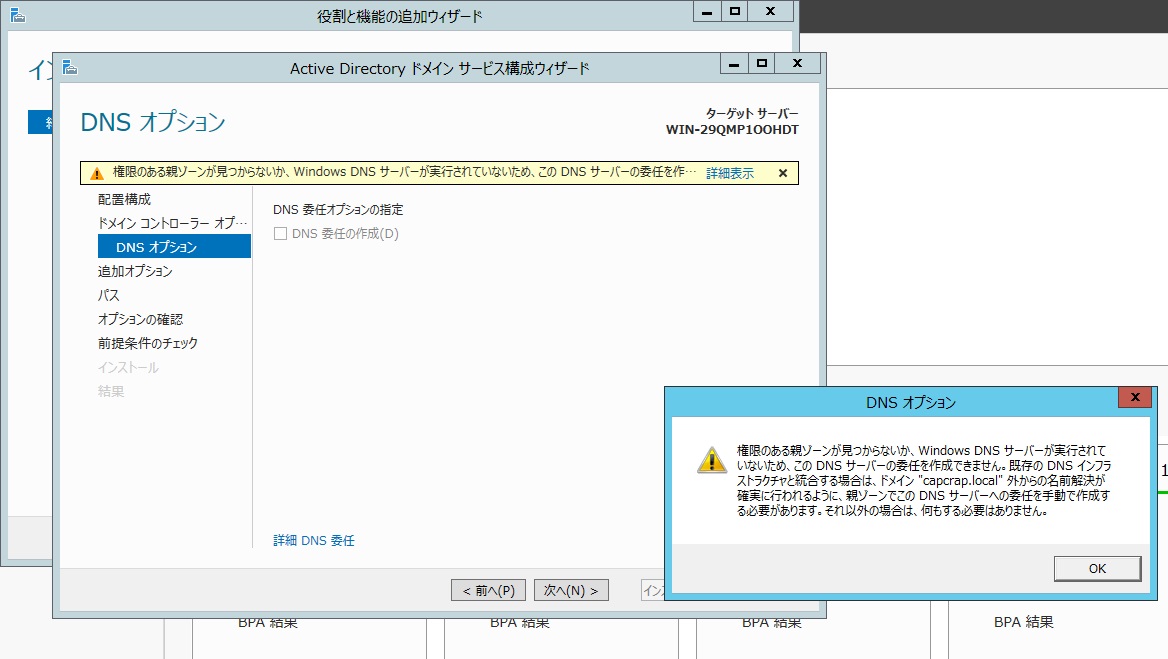
Task: Minimize the 役割と機能の追加ウィザード window
Action: pyautogui.click(x=707, y=12)
